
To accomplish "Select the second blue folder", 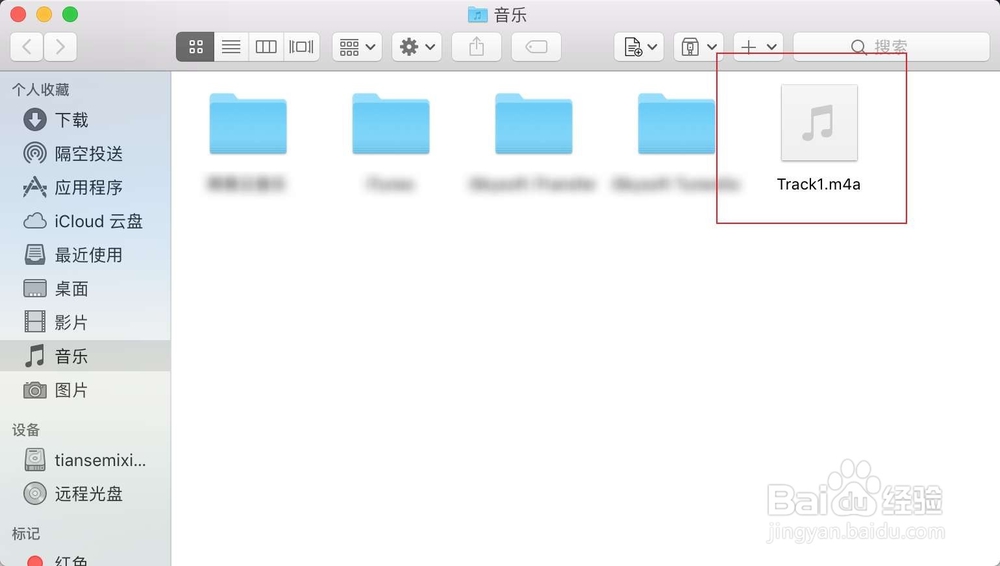I will 391,124.
